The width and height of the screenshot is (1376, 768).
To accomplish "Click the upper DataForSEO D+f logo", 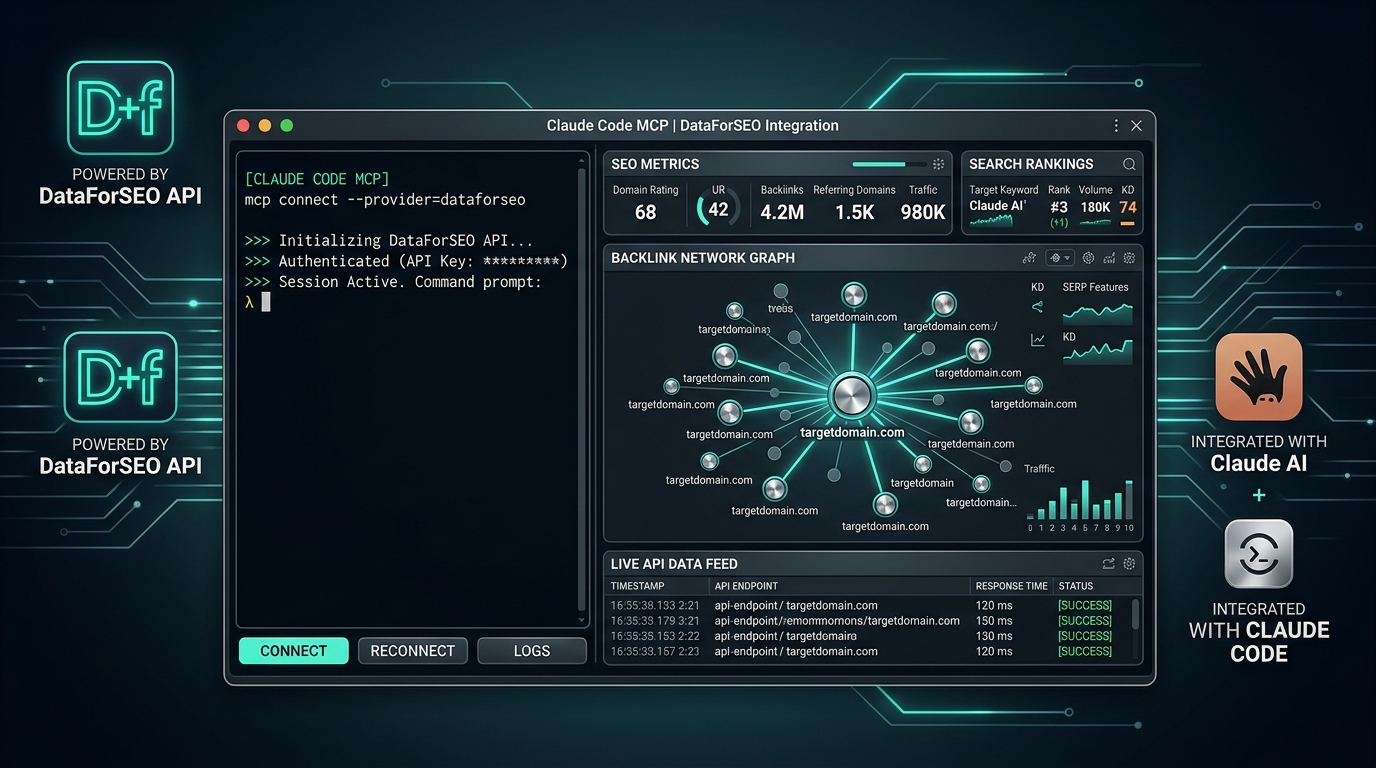I will click(x=120, y=108).
